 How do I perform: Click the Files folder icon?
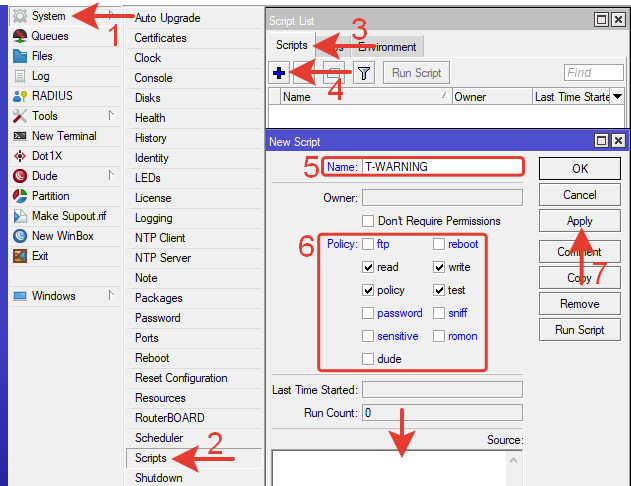[x=20, y=56]
